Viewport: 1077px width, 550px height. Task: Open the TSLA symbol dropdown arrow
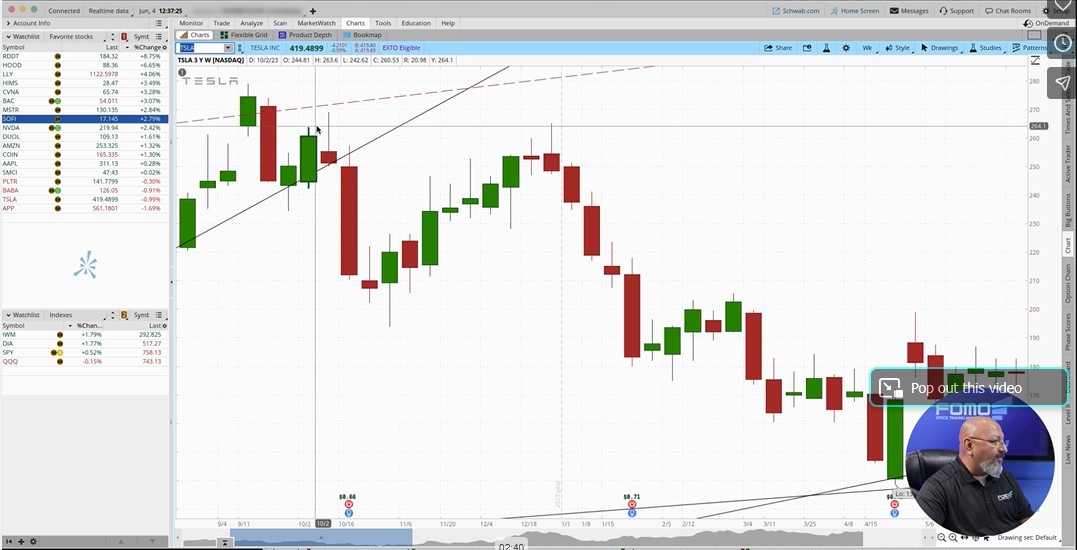click(x=228, y=48)
